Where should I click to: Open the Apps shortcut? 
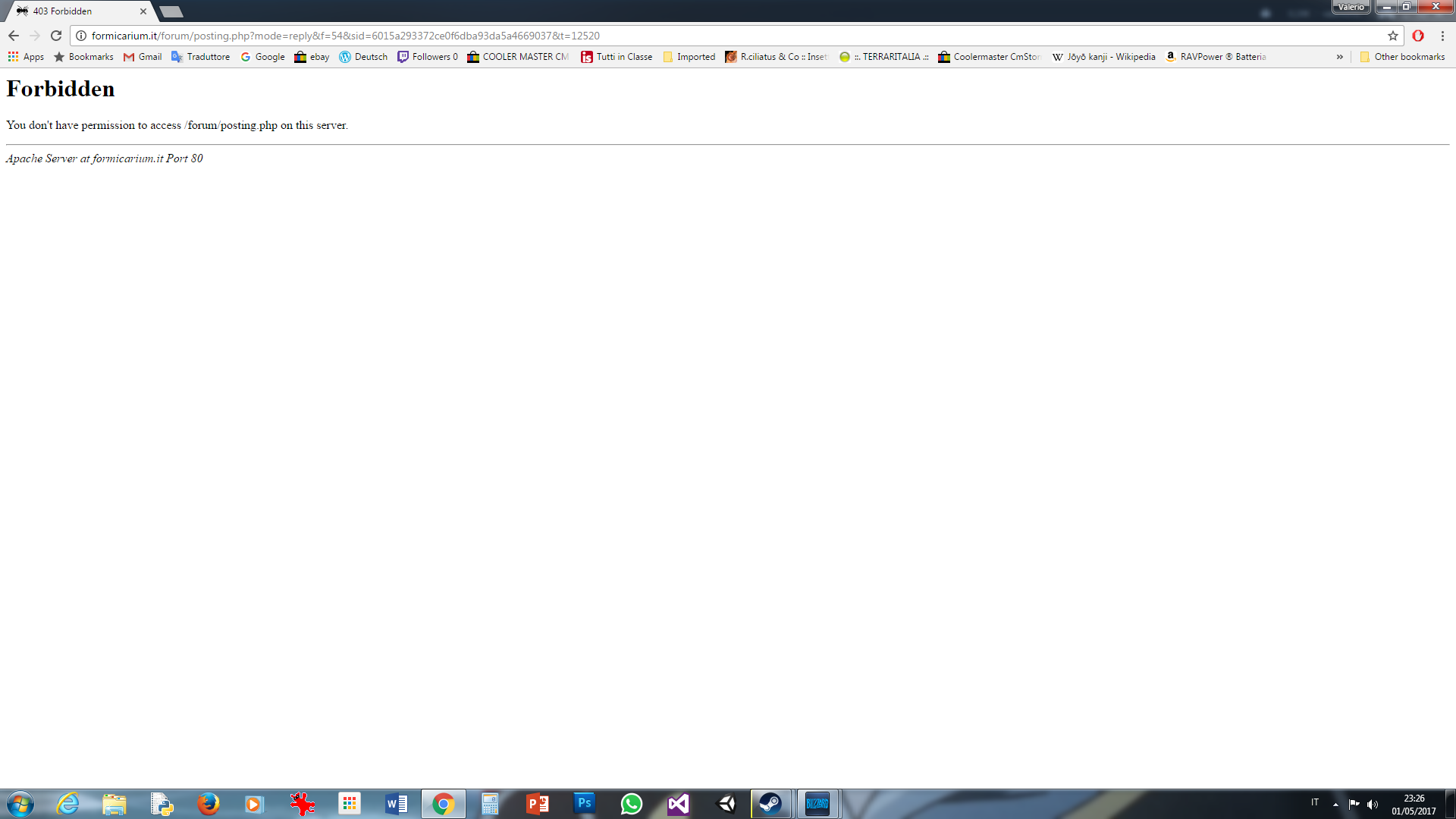coord(26,57)
